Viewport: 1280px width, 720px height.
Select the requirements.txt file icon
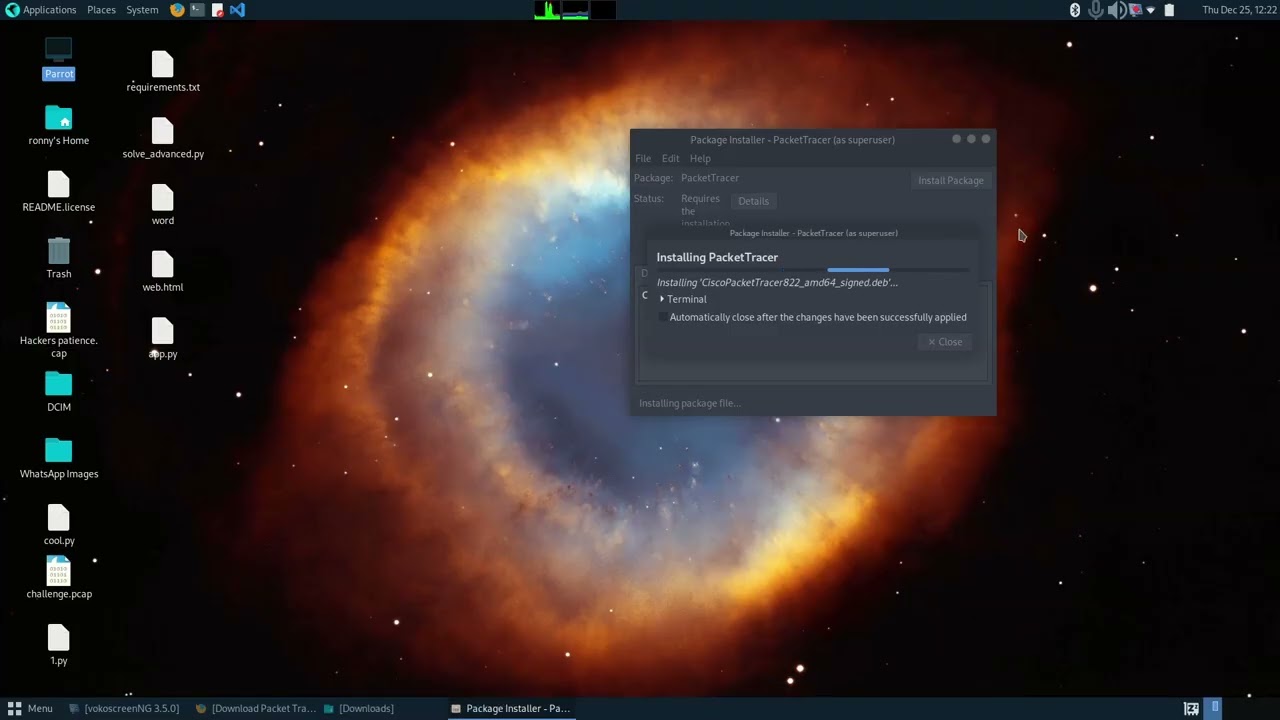pos(163,64)
